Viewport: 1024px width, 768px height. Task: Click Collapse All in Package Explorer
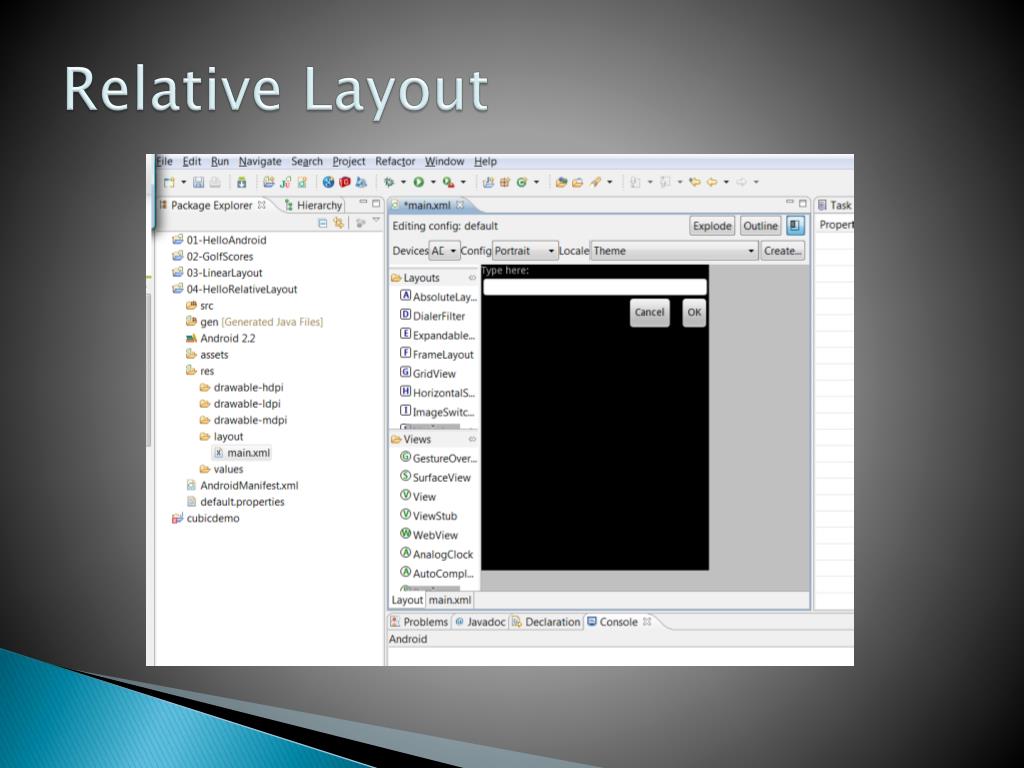click(323, 223)
